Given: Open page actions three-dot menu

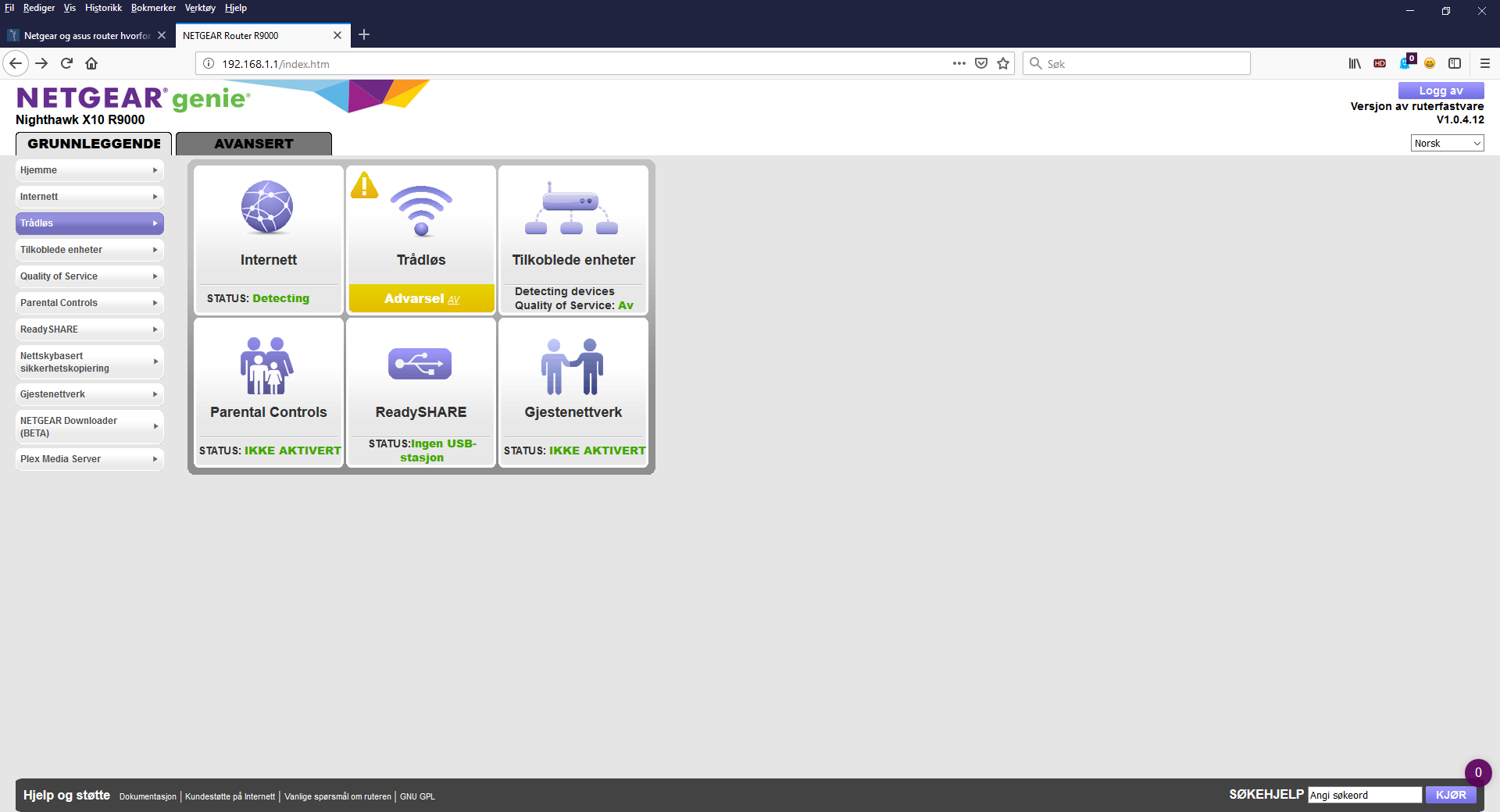Looking at the screenshot, I should click(959, 63).
